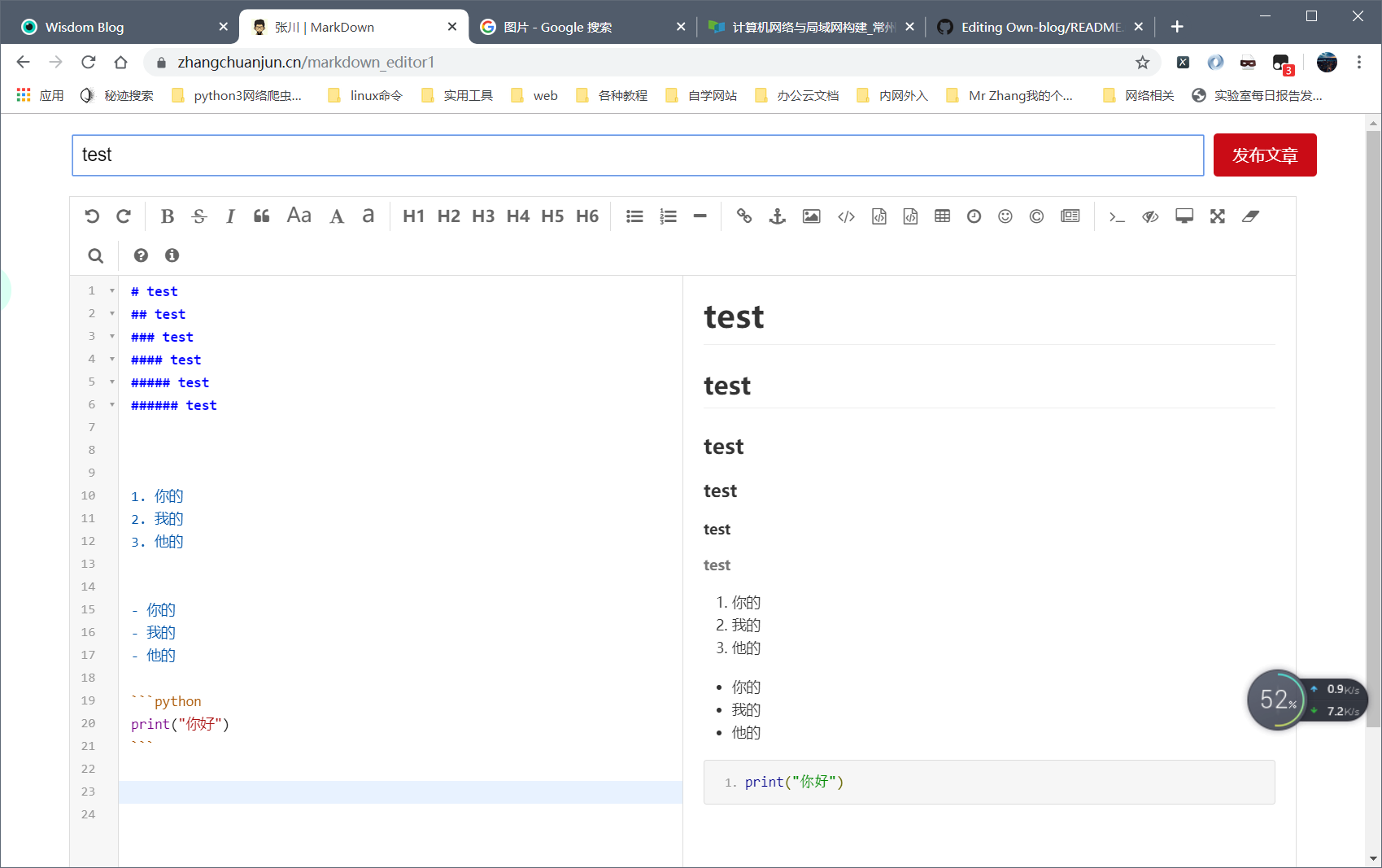Image resolution: width=1382 pixels, height=868 pixels.
Task: Open full preview with the monitor icon
Action: [1184, 216]
